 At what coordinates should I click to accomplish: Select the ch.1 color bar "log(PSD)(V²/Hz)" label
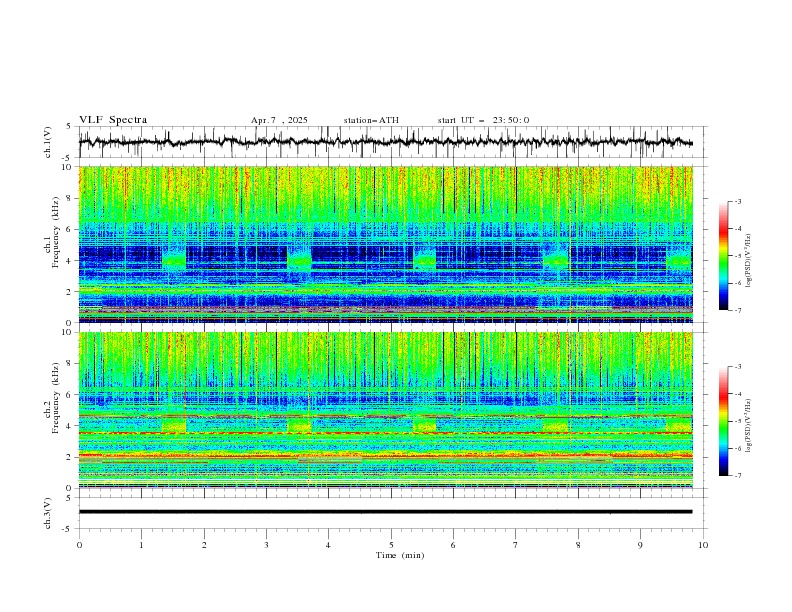coord(749,261)
